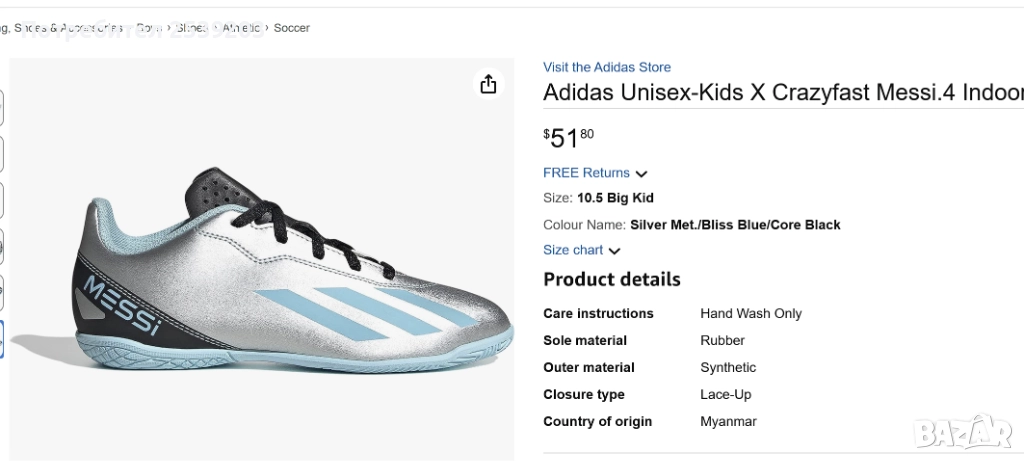The height and width of the screenshot is (461, 1024).
Task: Open the FREE Returns dropdown
Action: click(587, 173)
